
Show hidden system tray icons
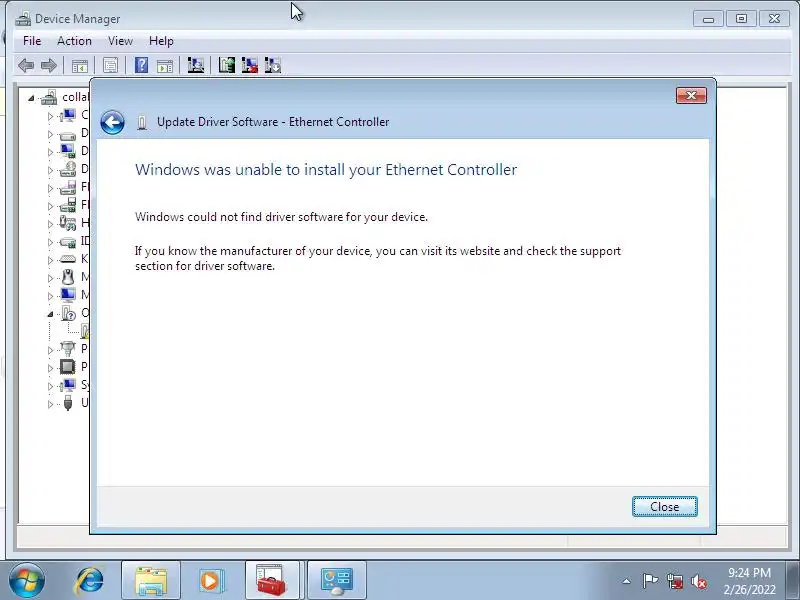pyautogui.click(x=627, y=581)
